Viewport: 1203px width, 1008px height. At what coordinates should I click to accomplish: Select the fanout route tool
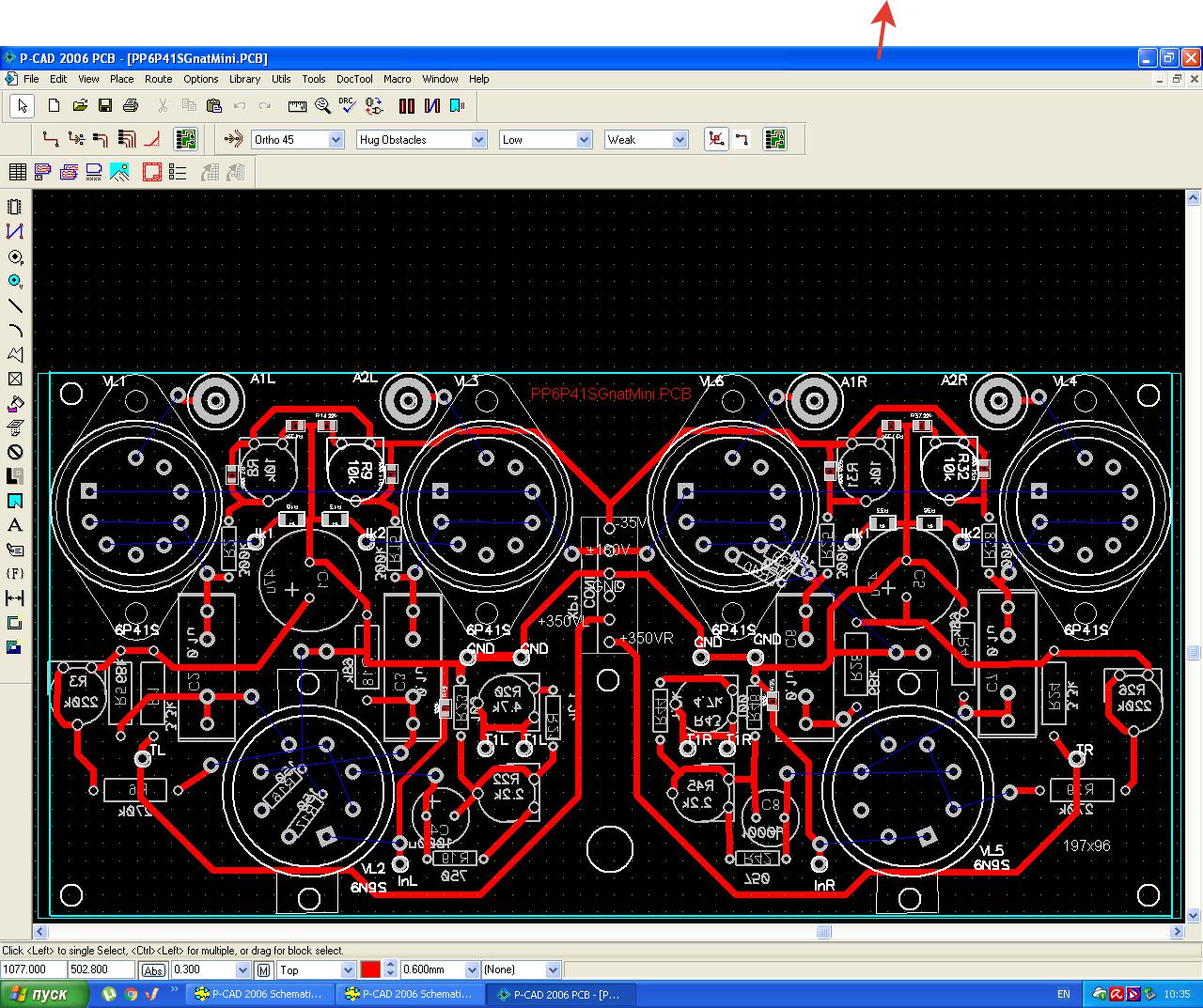[76, 140]
